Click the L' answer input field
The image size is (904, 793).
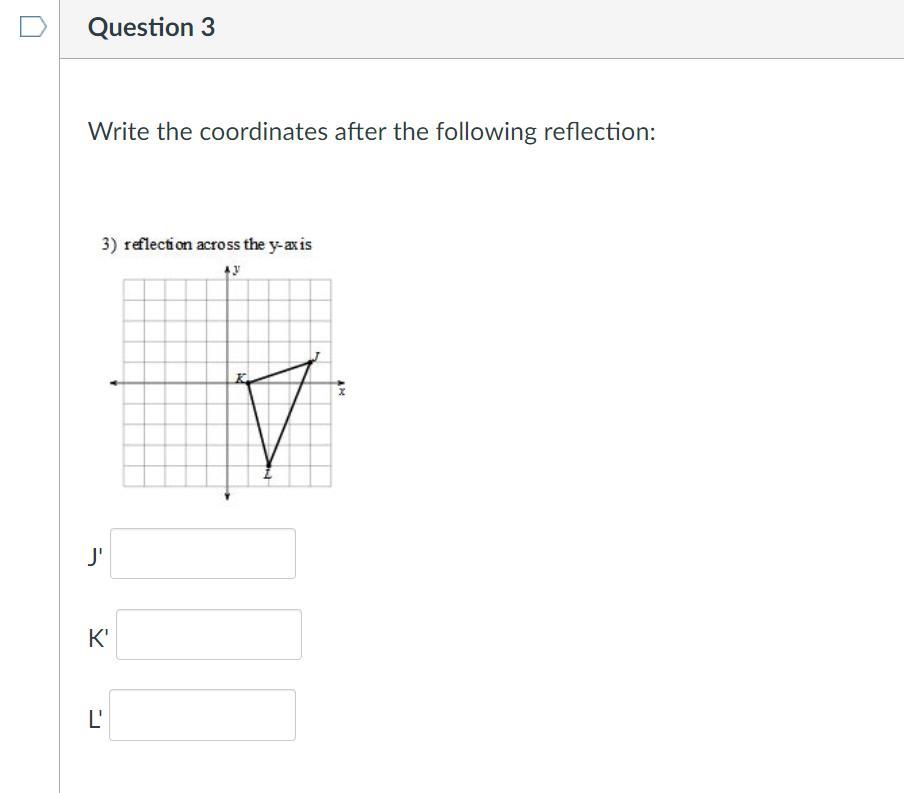click(x=203, y=714)
